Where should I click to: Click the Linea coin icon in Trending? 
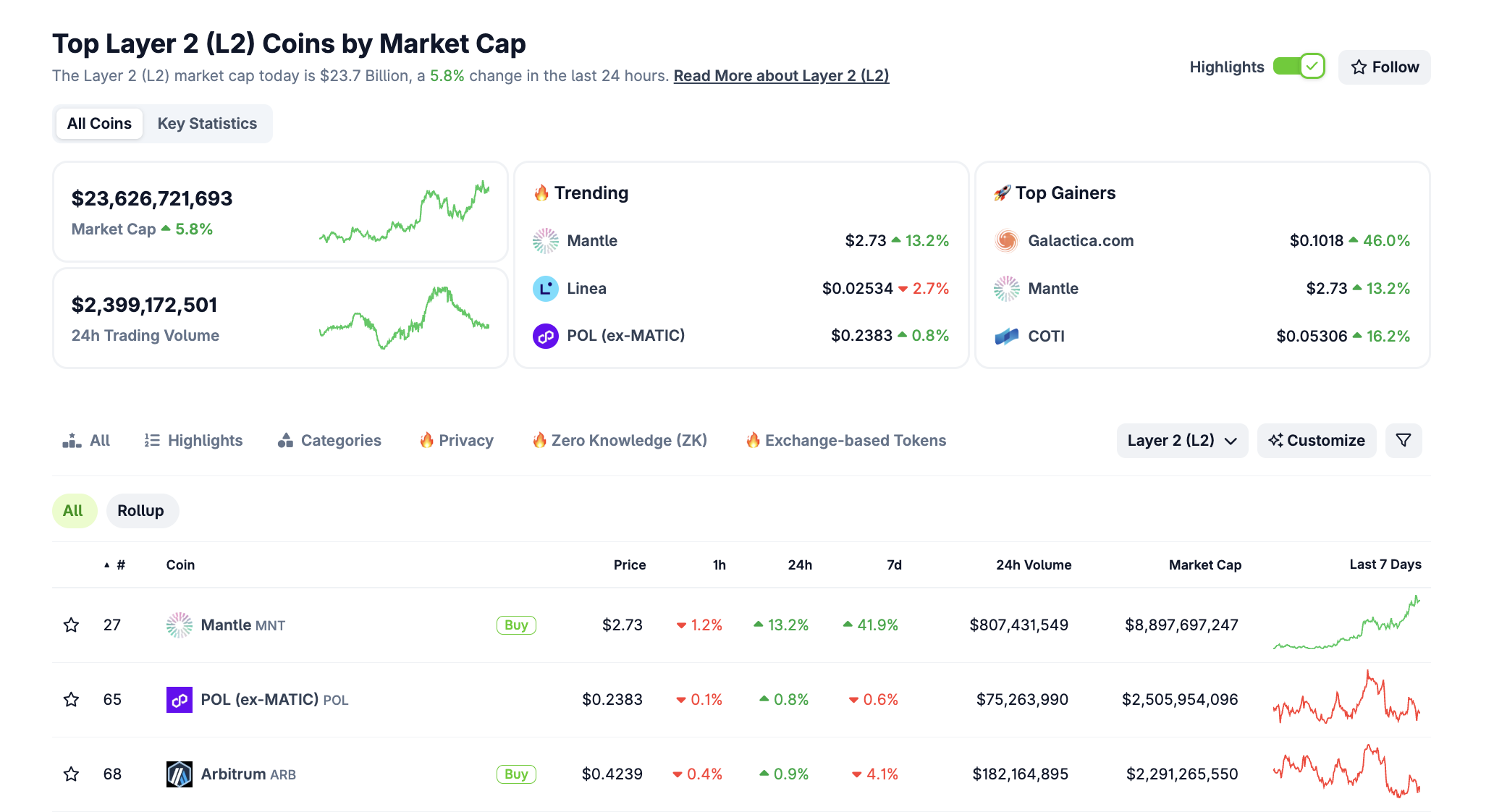tap(546, 288)
